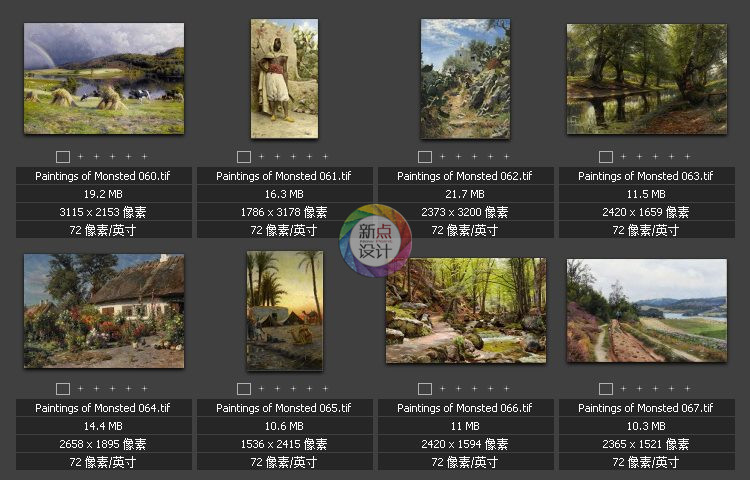Set second rating star for Monsted 064.tif
The width and height of the screenshot is (750, 480).
[x=97, y=388]
